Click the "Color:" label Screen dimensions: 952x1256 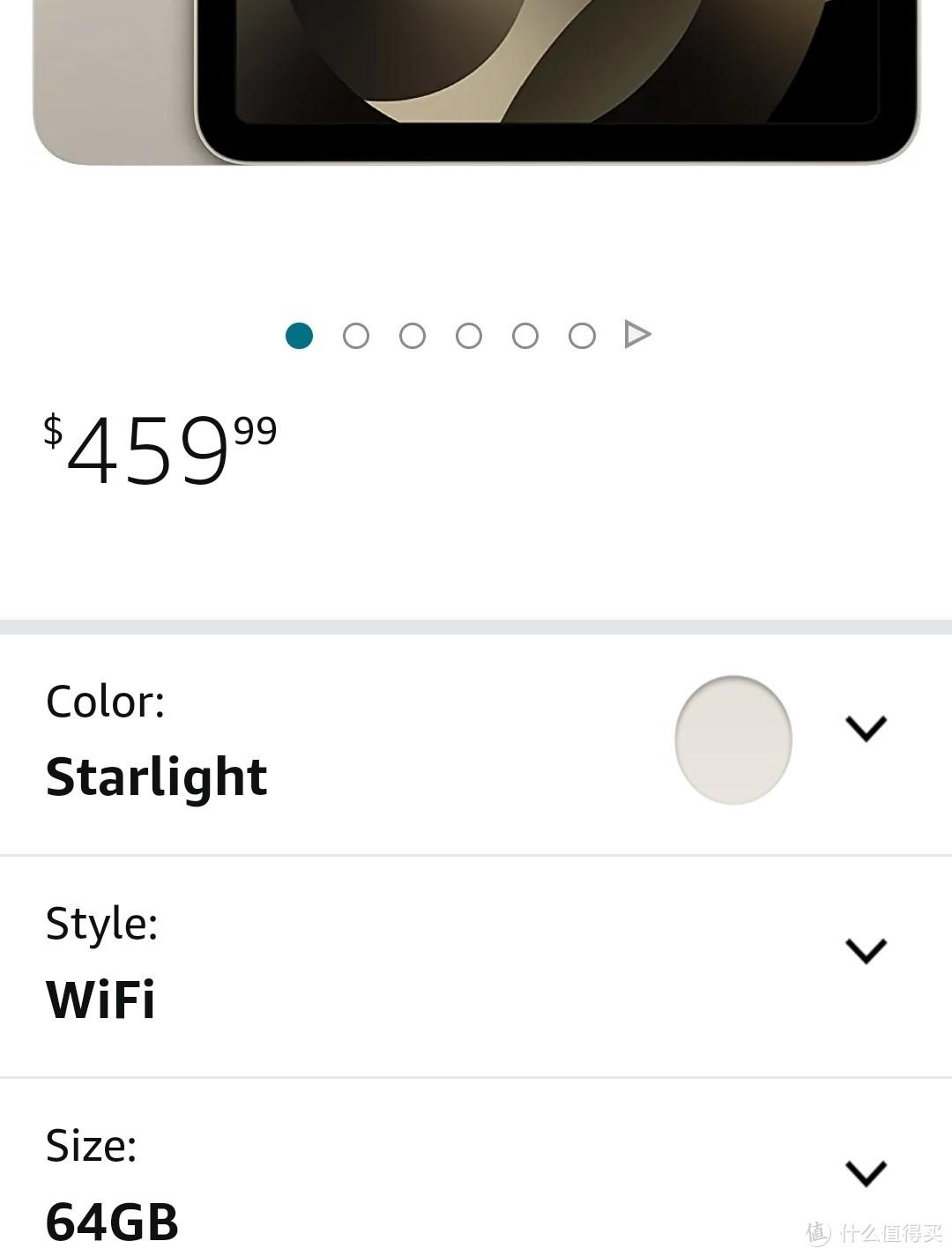pyautogui.click(x=105, y=702)
